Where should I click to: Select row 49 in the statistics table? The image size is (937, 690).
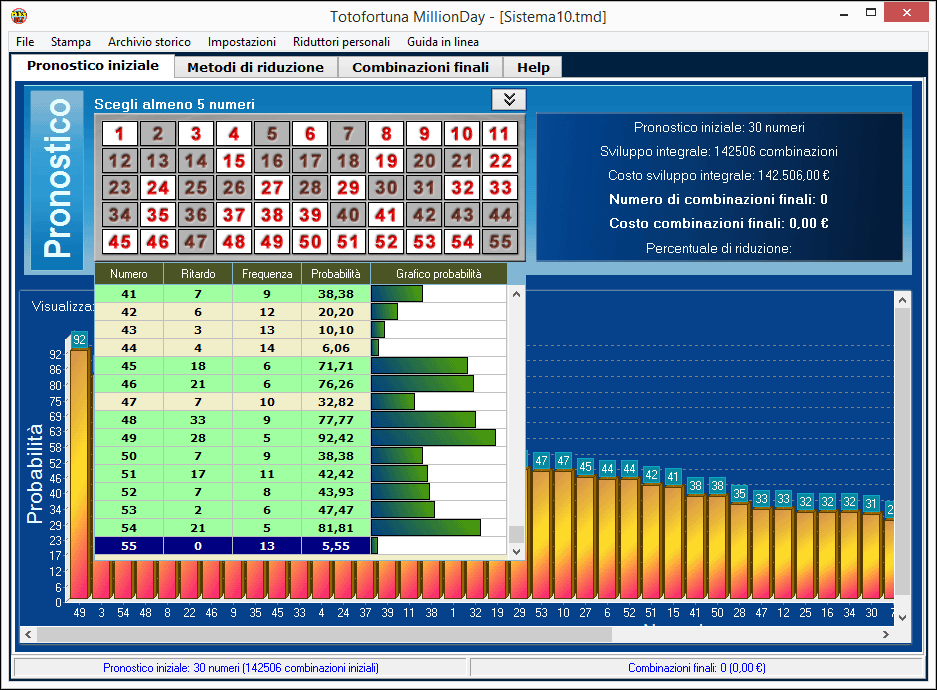128,437
